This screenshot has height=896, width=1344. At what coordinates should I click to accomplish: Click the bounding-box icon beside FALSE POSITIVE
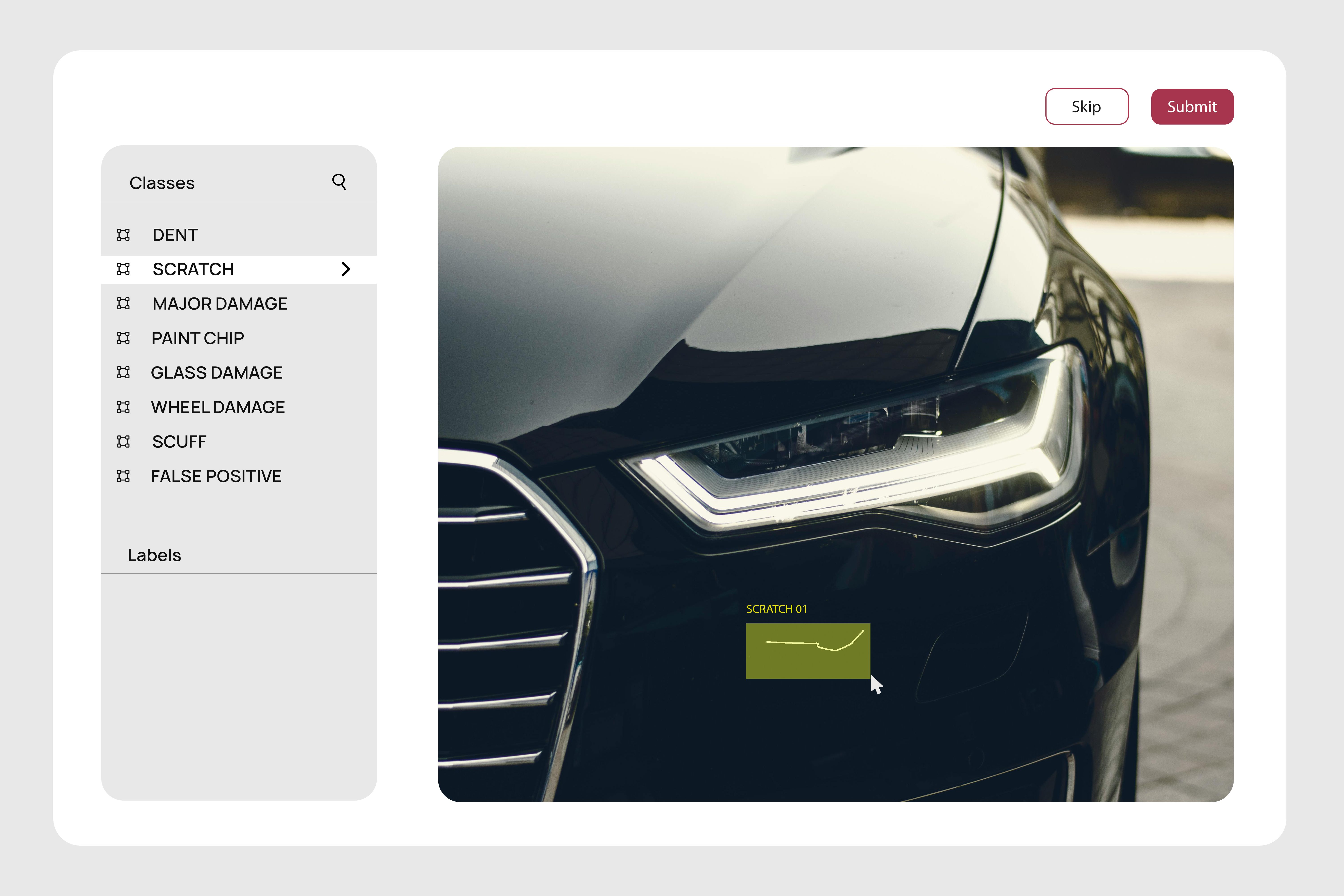click(123, 476)
